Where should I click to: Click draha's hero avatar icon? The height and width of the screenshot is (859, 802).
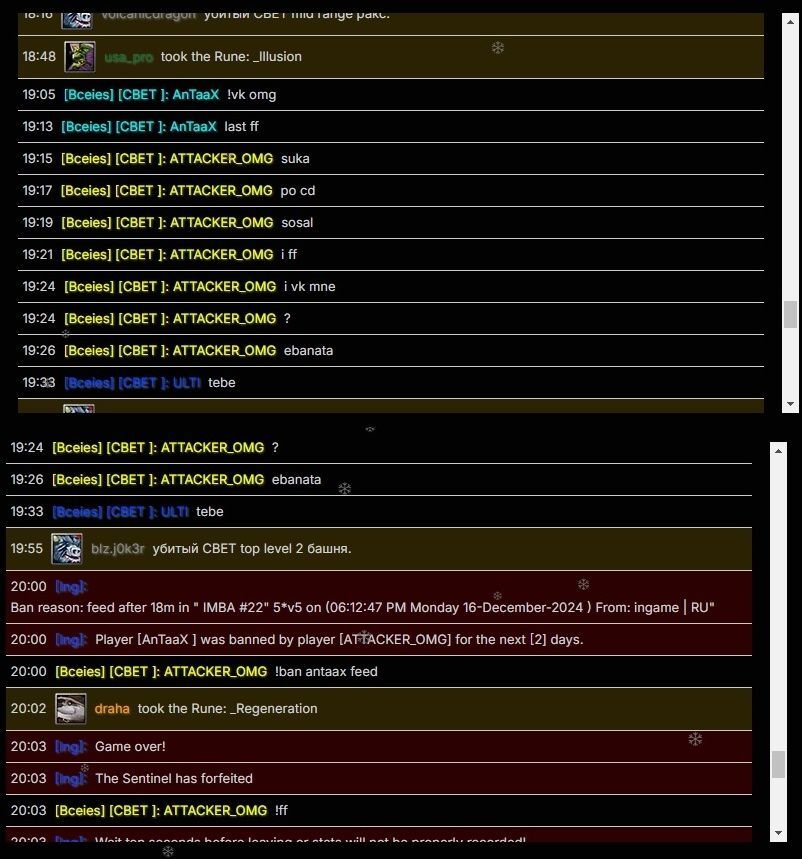point(71,709)
